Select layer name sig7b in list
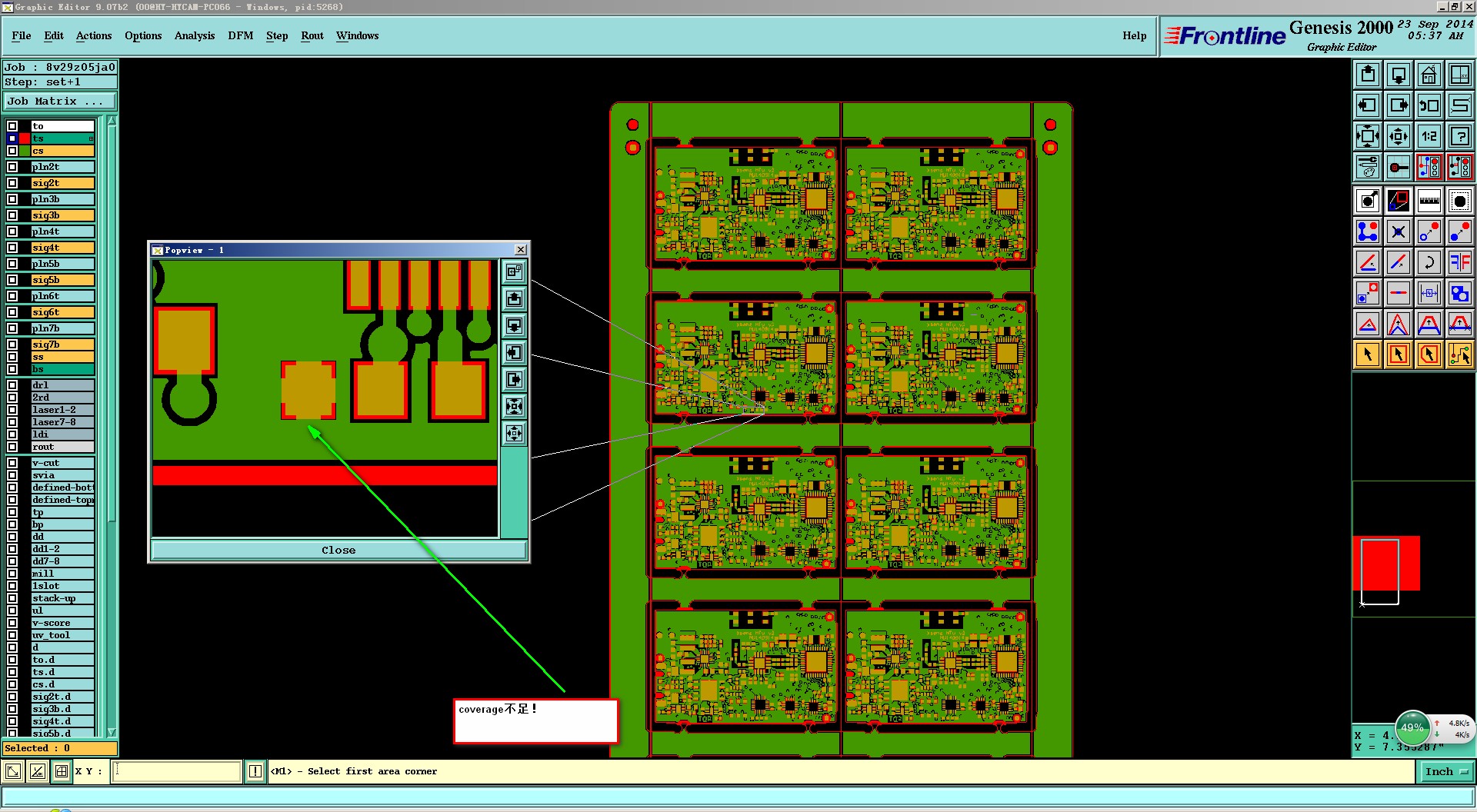The width and height of the screenshot is (1477, 812). 63,344
